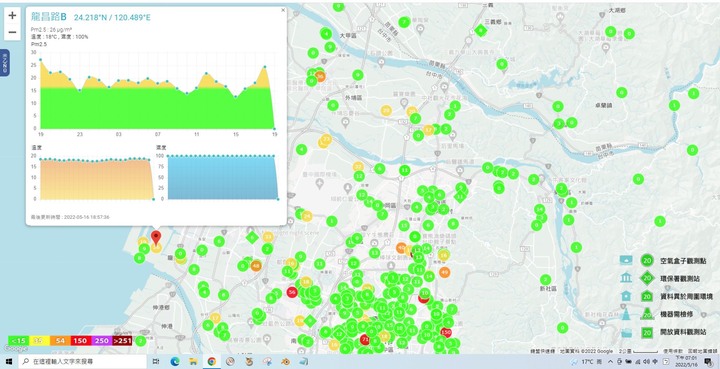Select the yellow 24 station marker
The image size is (720, 369).
(307, 216)
